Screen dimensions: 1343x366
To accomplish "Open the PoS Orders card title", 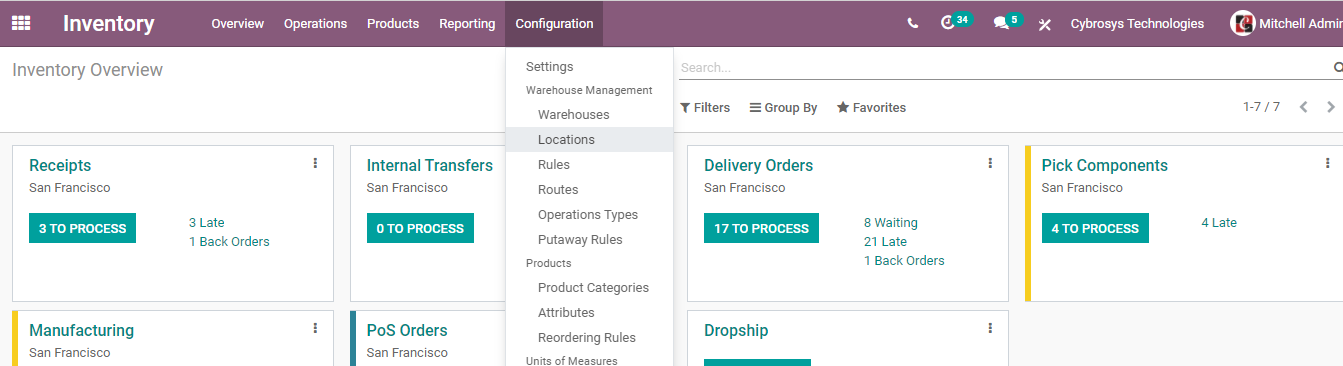I will pyautogui.click(x=407, y=331).
